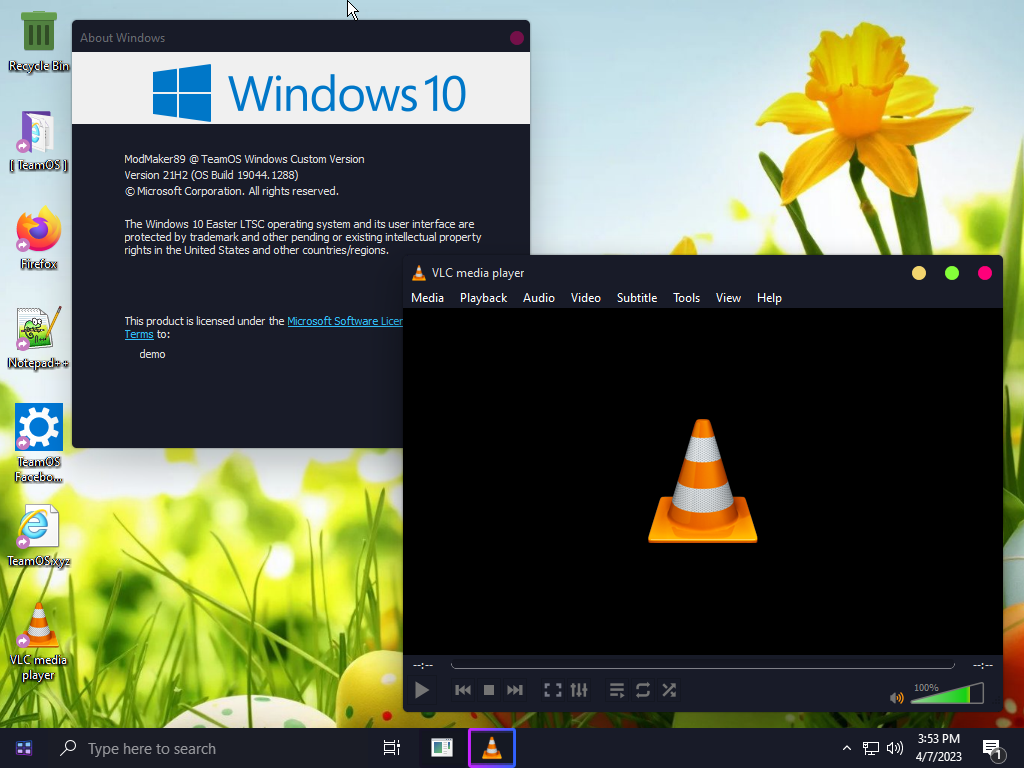
Task: Open the Subtitle menu
Action: coord(637,298)
